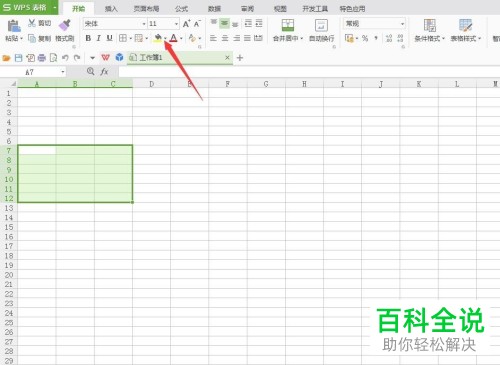The height and width of the screenshot is (365, 500).
Task: Redo the last undone action
Action: coord(77,58)
